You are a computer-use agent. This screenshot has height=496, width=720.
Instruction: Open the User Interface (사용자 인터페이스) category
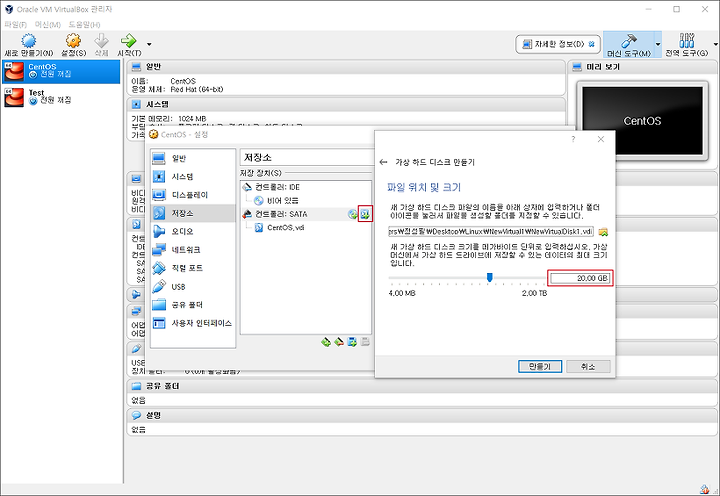(193, 323)
